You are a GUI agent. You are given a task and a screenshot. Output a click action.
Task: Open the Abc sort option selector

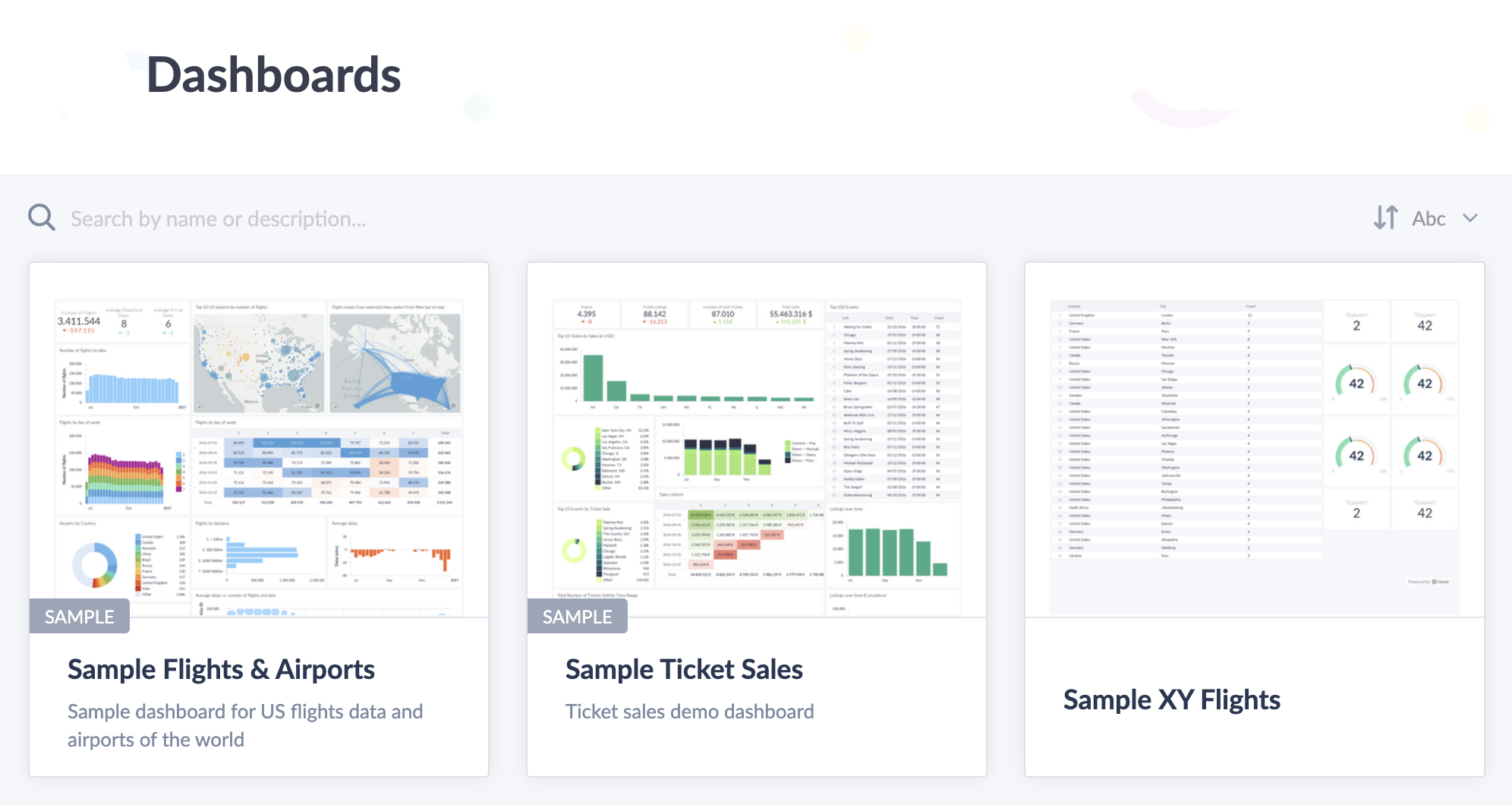pyautogui.click(x=1429, y=219)
